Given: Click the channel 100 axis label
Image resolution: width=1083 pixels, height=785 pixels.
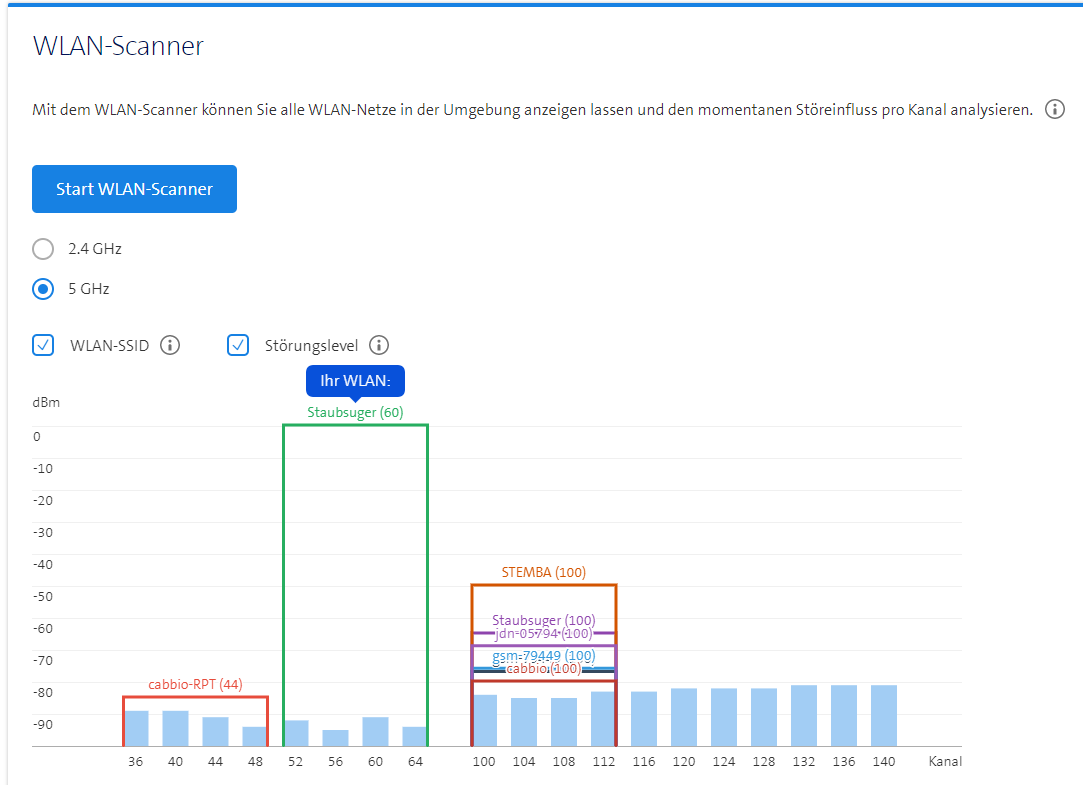Looking at the screenshot, I should (484, 762).
